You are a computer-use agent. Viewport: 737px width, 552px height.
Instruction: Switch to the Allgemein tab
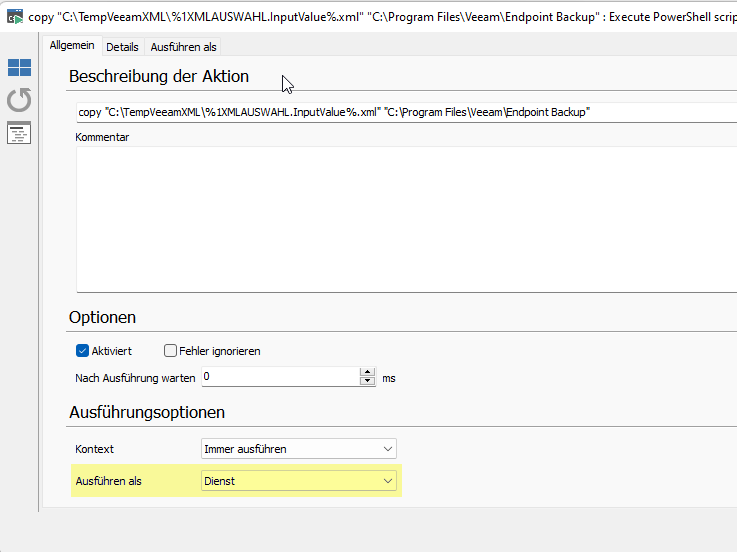72,46
